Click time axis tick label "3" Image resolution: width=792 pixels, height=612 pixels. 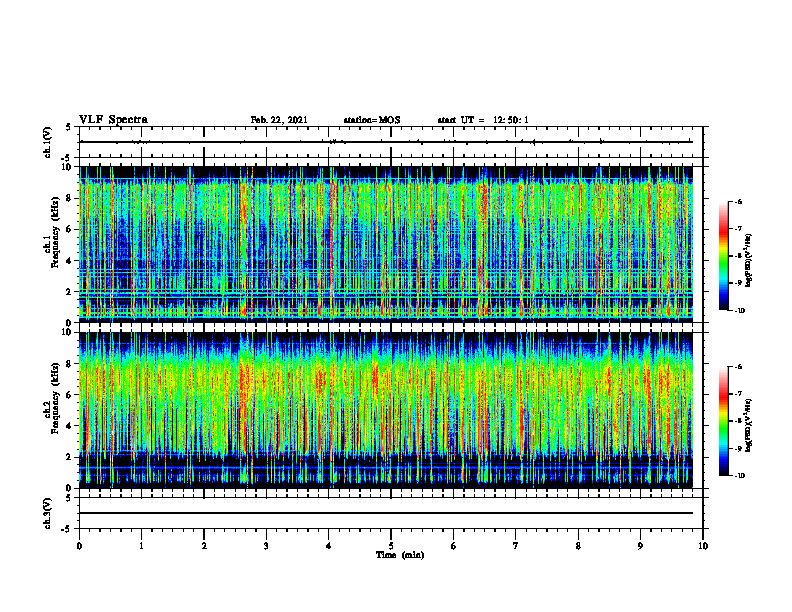point(266,546)
